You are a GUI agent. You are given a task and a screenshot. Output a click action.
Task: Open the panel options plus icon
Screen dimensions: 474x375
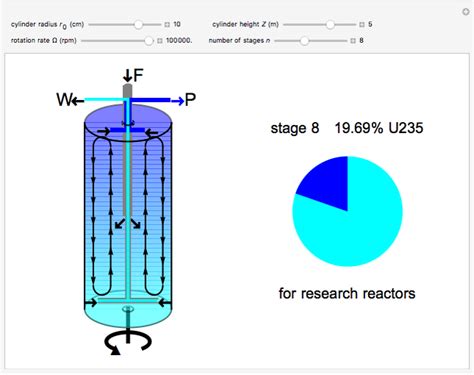[466, 12]
